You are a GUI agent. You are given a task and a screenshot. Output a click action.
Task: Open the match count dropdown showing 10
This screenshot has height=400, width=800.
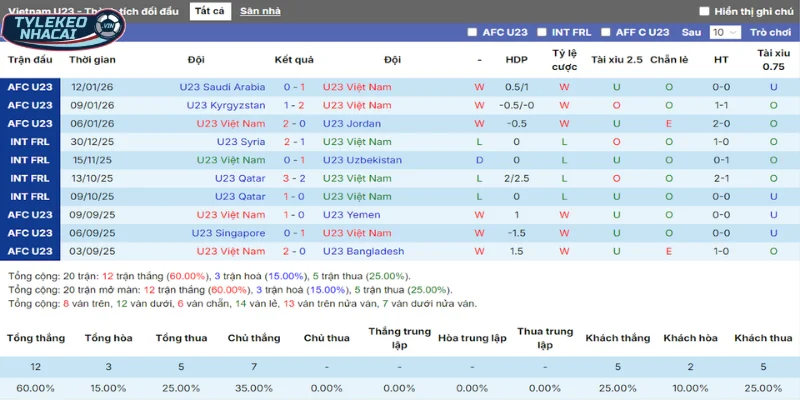(x=724, y=32)
